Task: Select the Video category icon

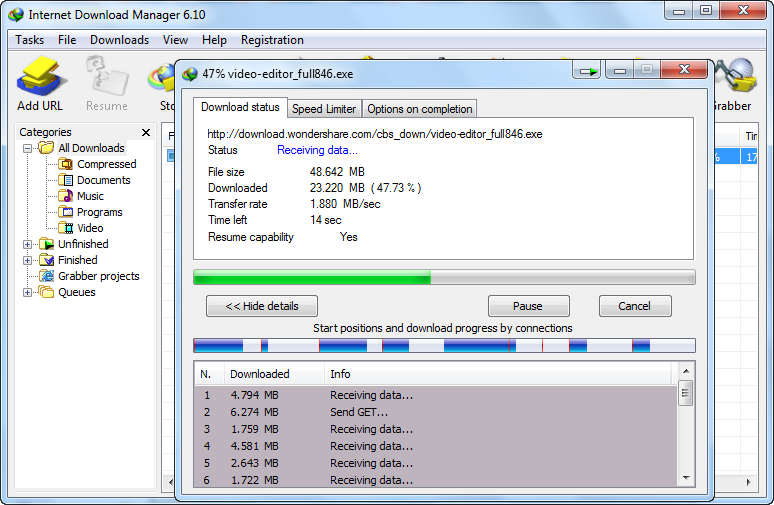Action: (x=65, y=228)
